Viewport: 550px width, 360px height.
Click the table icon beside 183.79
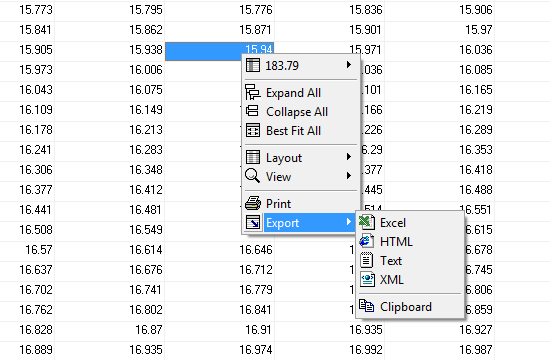click(x=253, y=65)
